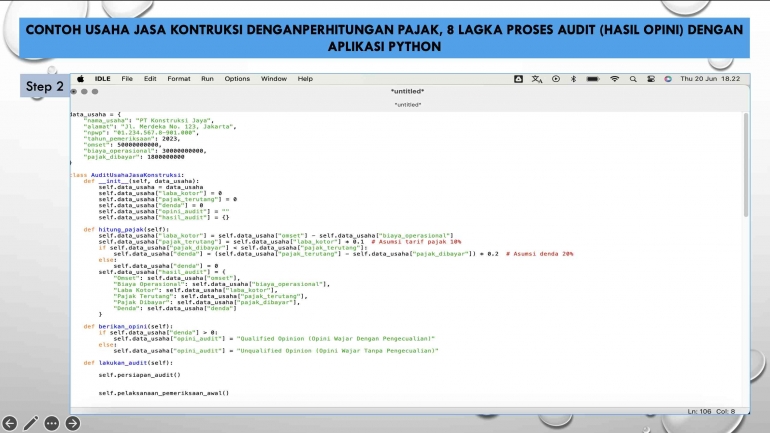
Task: Click the tahun_pemeriksaan value 2023
Action: point(169,138)
